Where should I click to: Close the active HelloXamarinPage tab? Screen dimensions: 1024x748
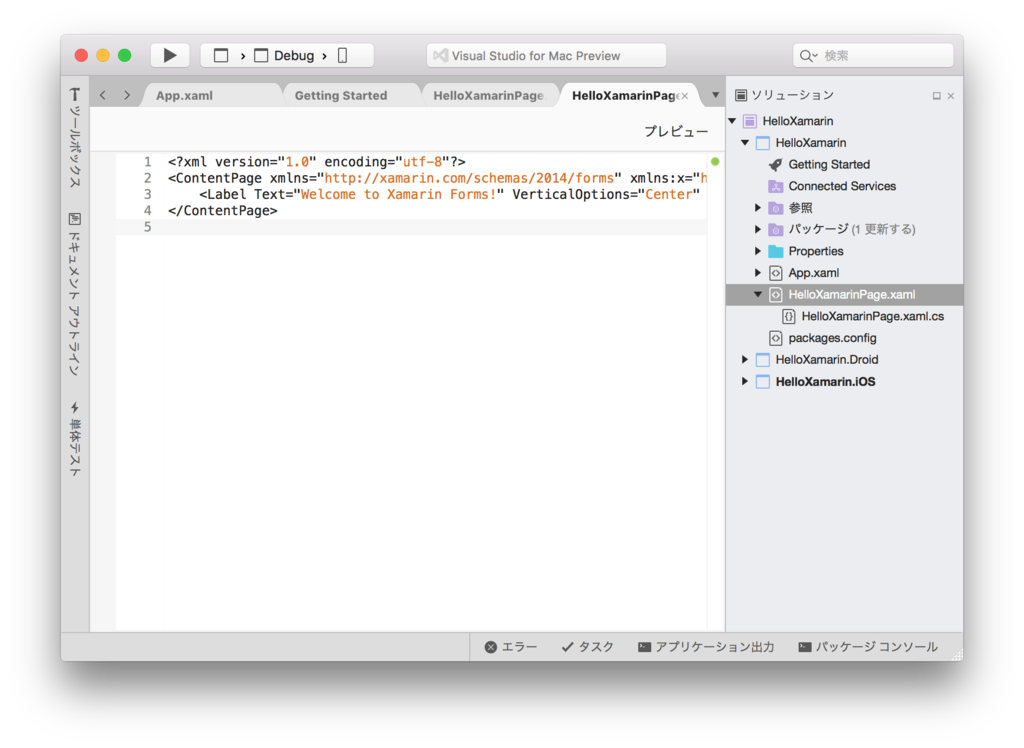[684, 96]
